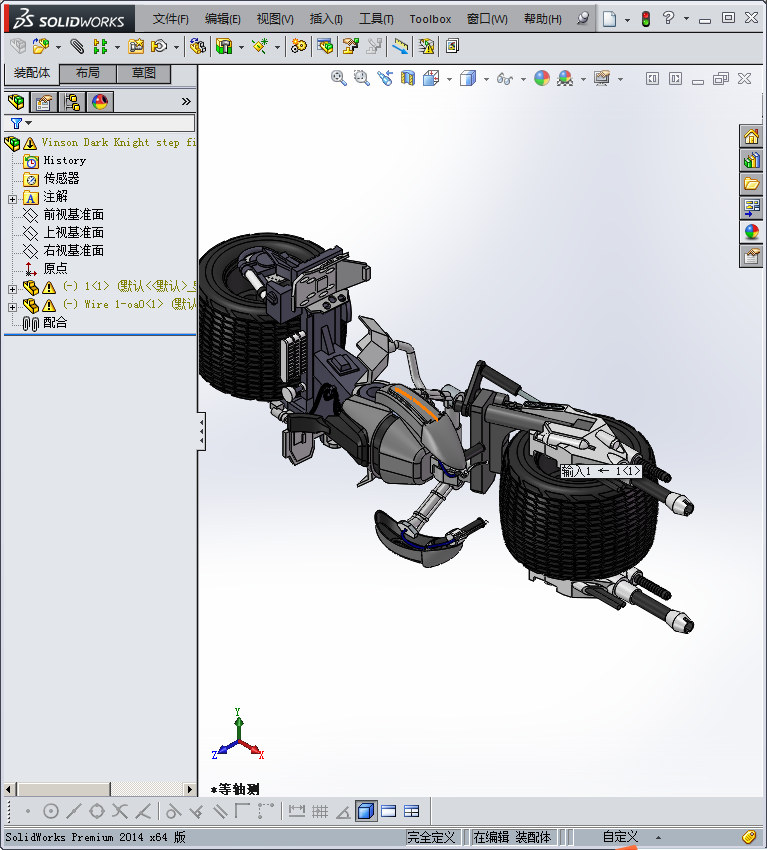Open the Help question mark dropdown arrow
The width and height of the screenshot is (767, 850).
pos(686,19)
